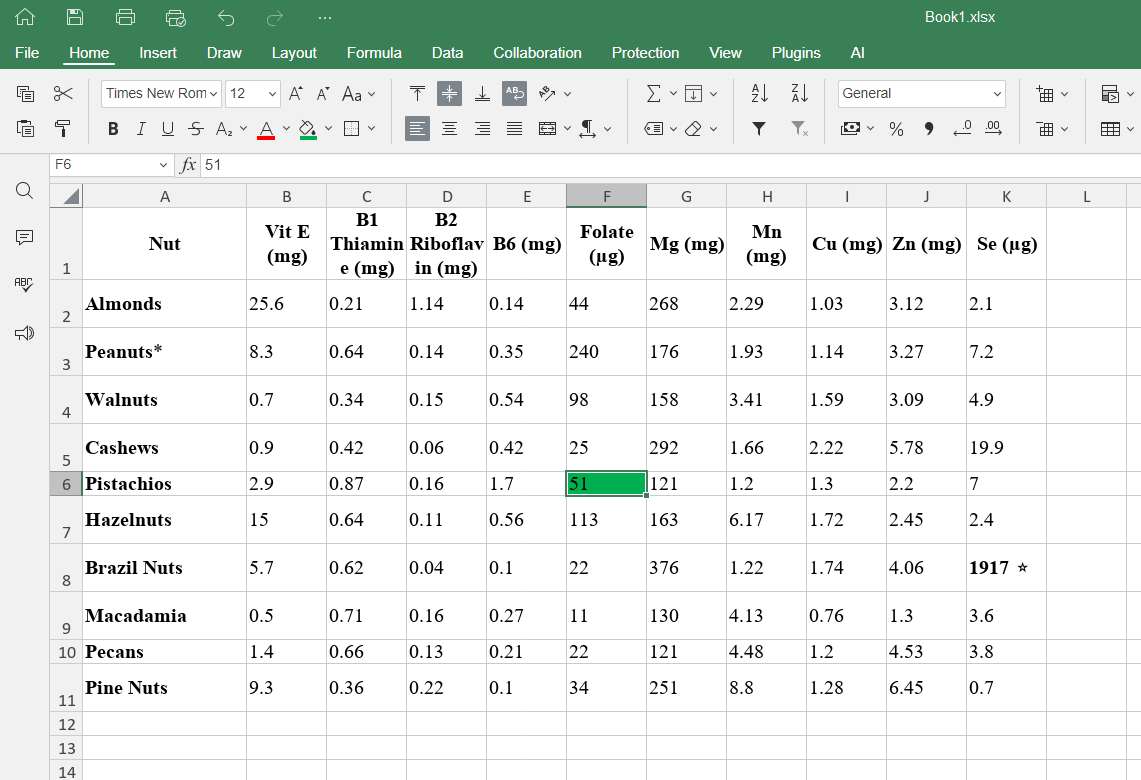
Task: Click the green fill color bucket
Action: pos(307,129)
